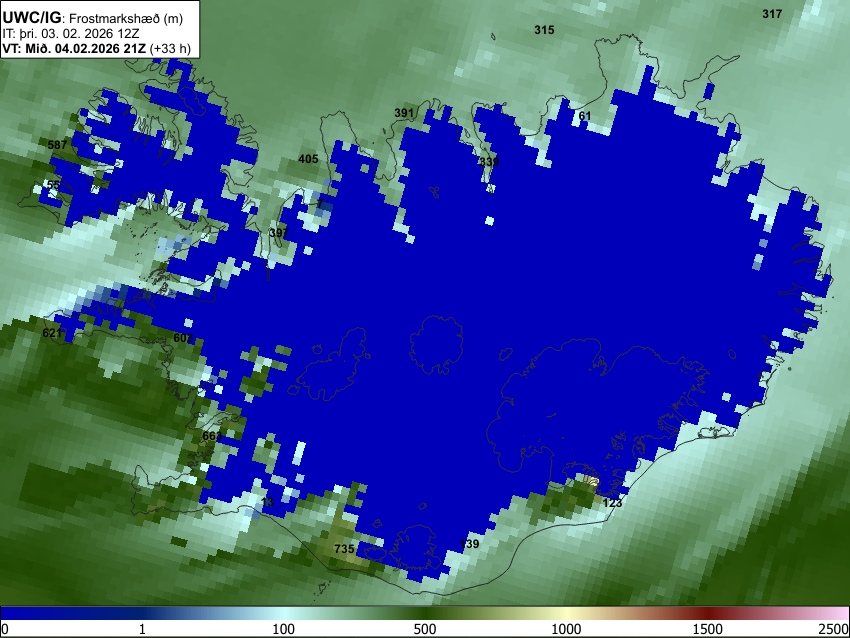Click the '663' value in the southwest
The width and height of the screenshot is (850, 638).
[212, 436]
